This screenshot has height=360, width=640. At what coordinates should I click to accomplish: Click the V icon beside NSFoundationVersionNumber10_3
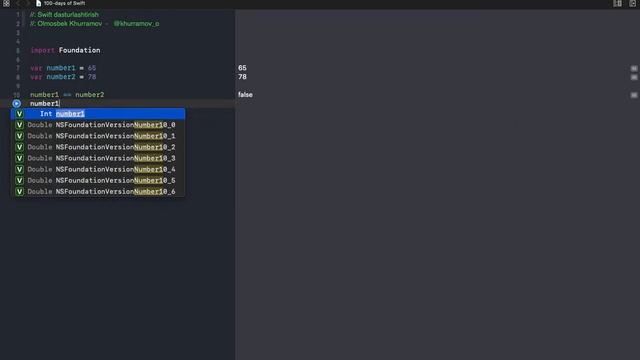[x=19, y=158]
